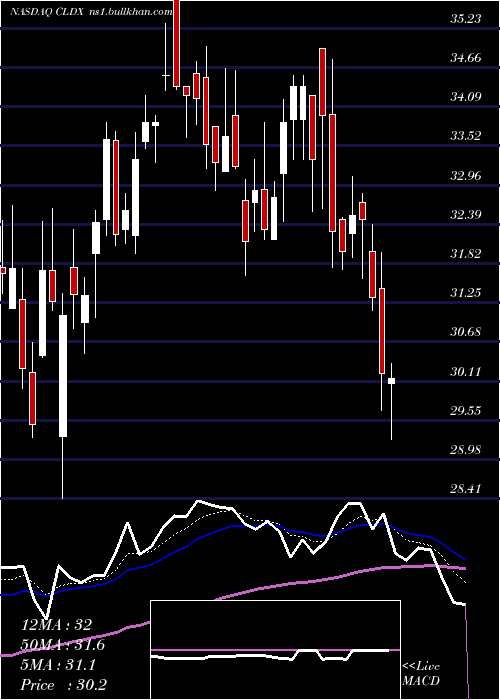
Task: Click the 34.09 price axis label
Action: (x=466, y=96)
